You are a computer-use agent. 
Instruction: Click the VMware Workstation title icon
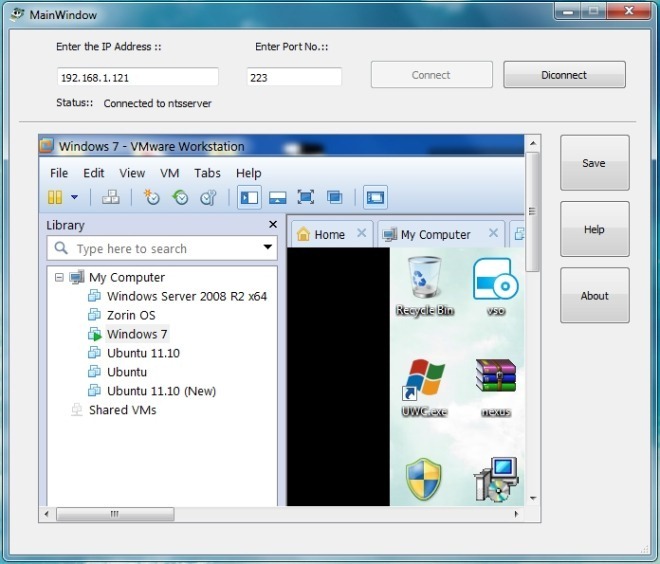pos(47,146)
